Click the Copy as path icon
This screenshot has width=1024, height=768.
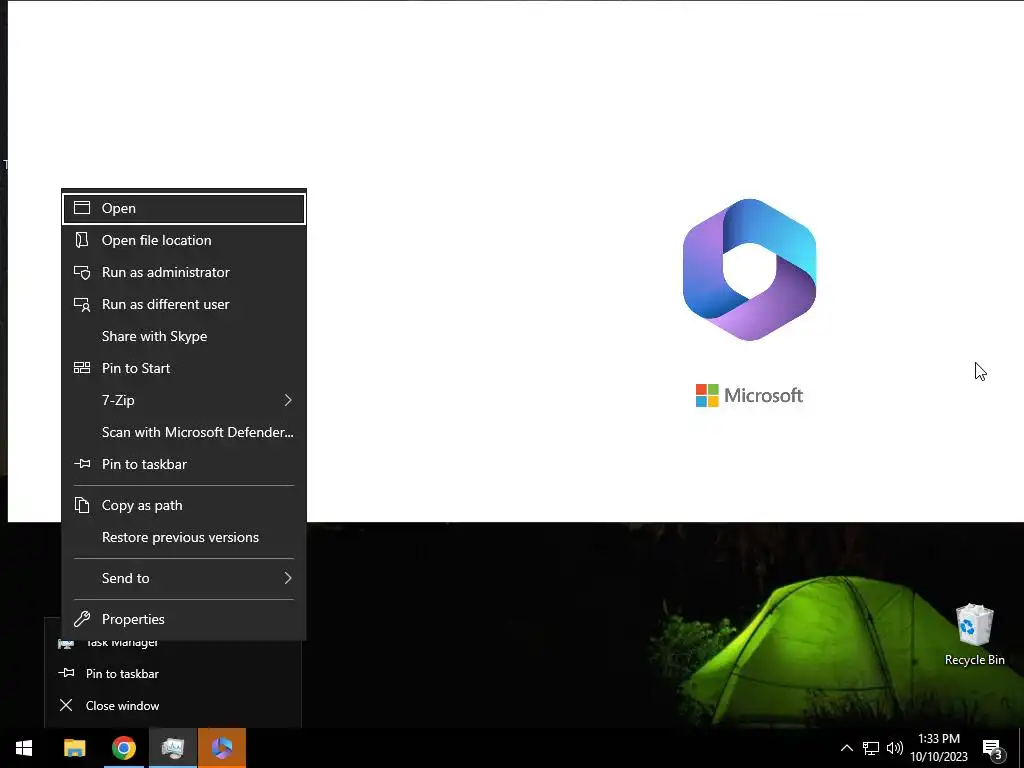82,505
